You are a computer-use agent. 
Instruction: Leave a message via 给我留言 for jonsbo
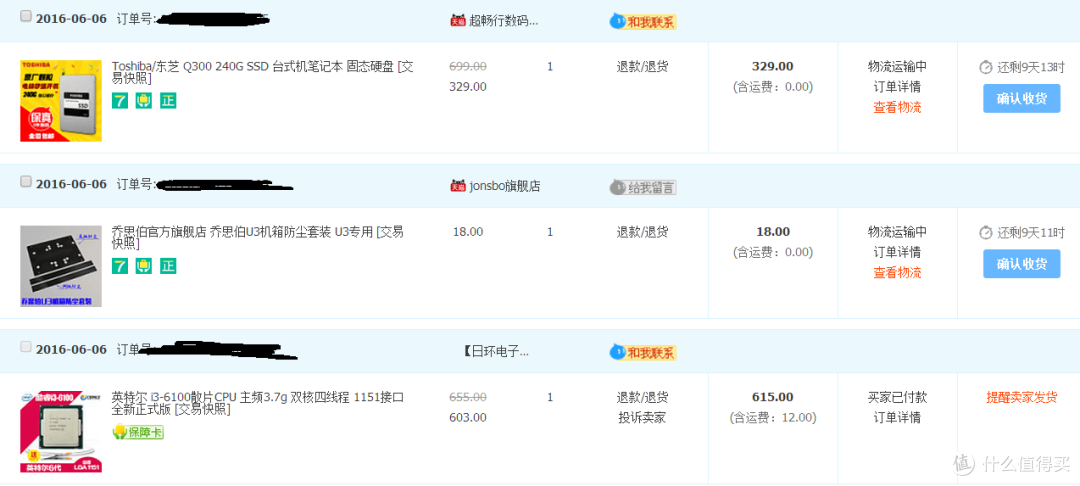click(x=643, y=187)
